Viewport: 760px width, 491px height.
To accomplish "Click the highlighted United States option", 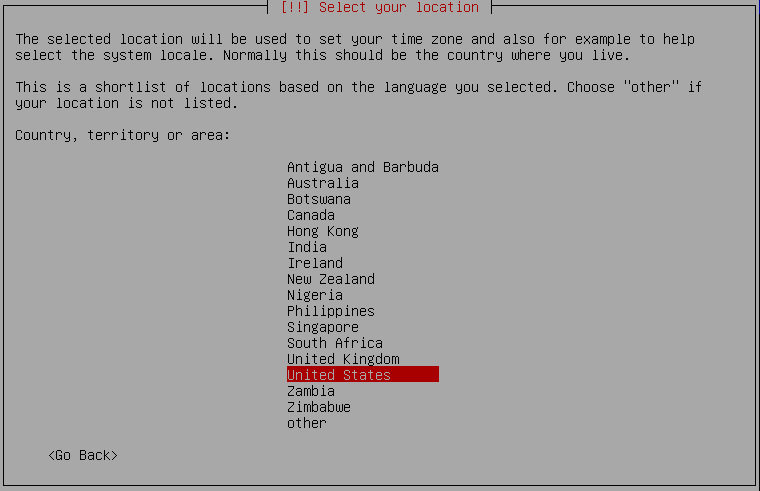I will pyautogui.click(x=363, y=375).
